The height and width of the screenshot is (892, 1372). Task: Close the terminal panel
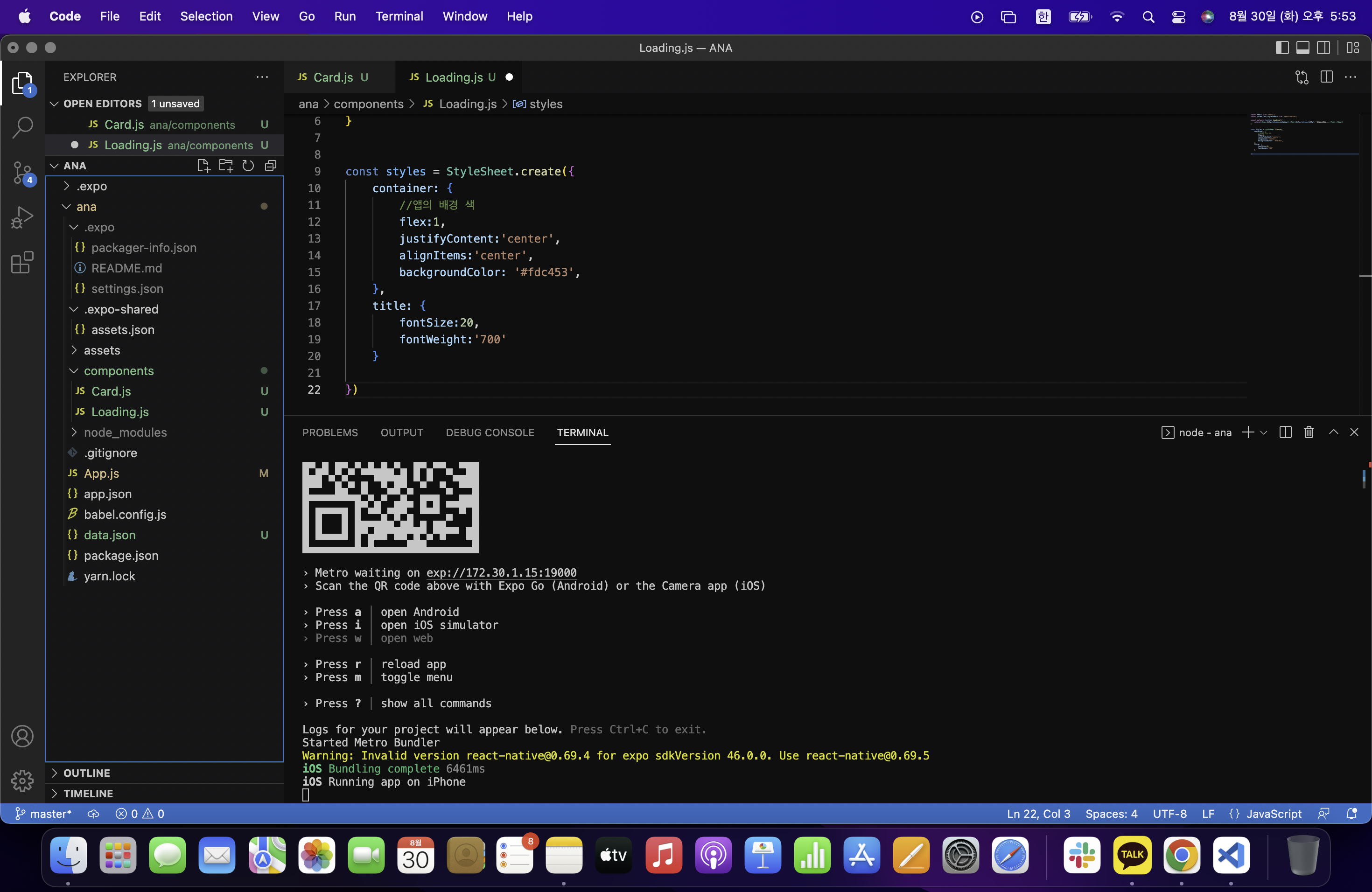coord(1354,432)
